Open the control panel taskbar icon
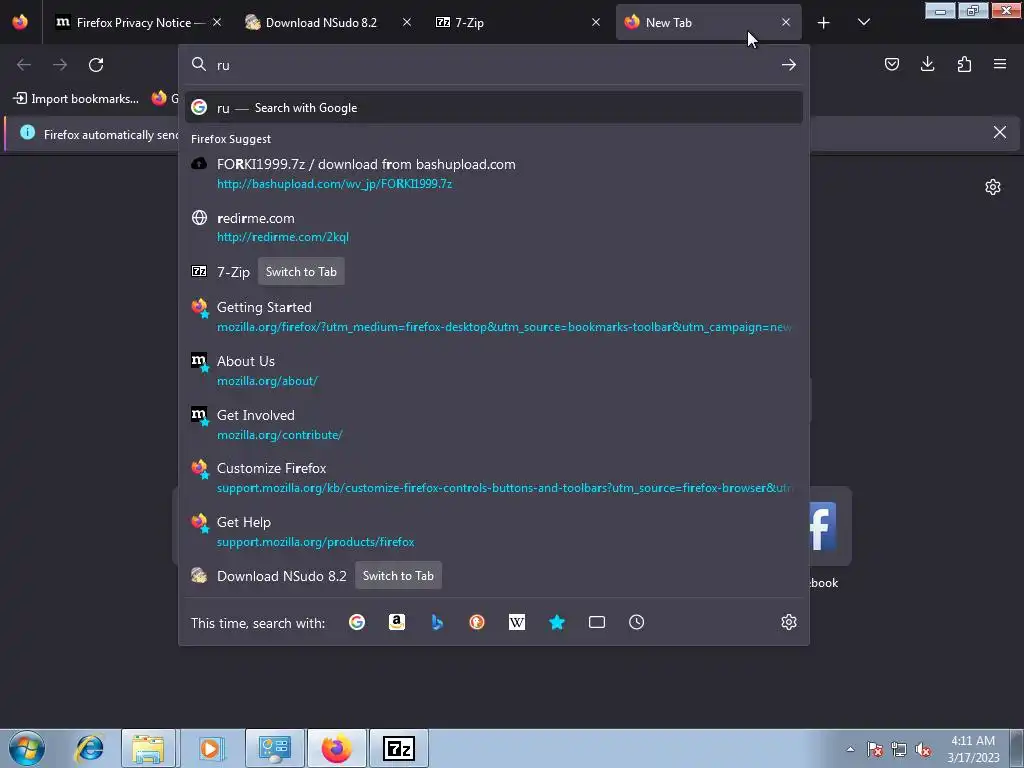The width and height of the screenshot is (1024, 768). click(x=273, y=748)
